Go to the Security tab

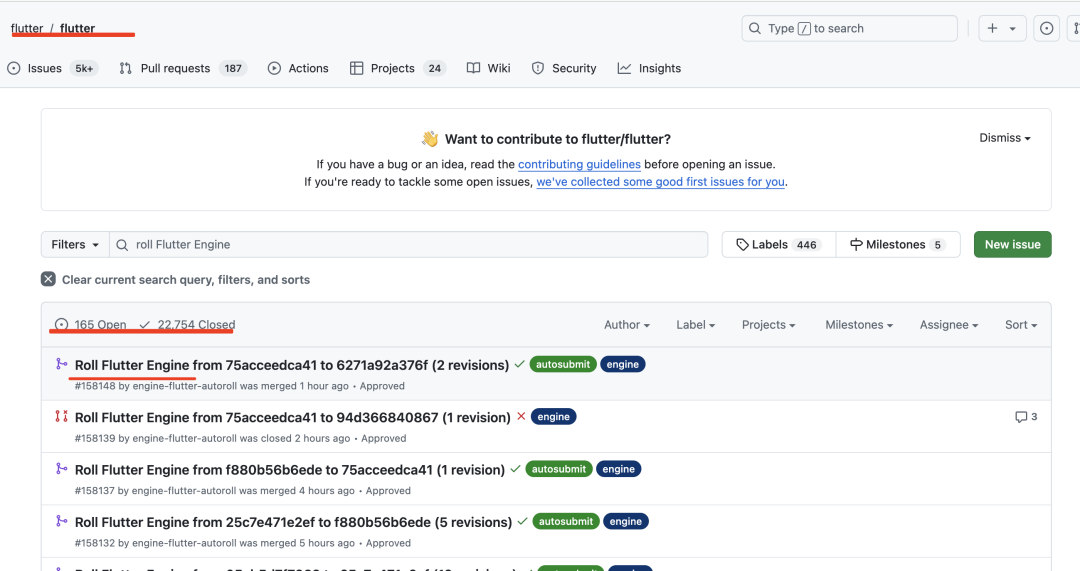pyautogui.click(x=563, y=68)
